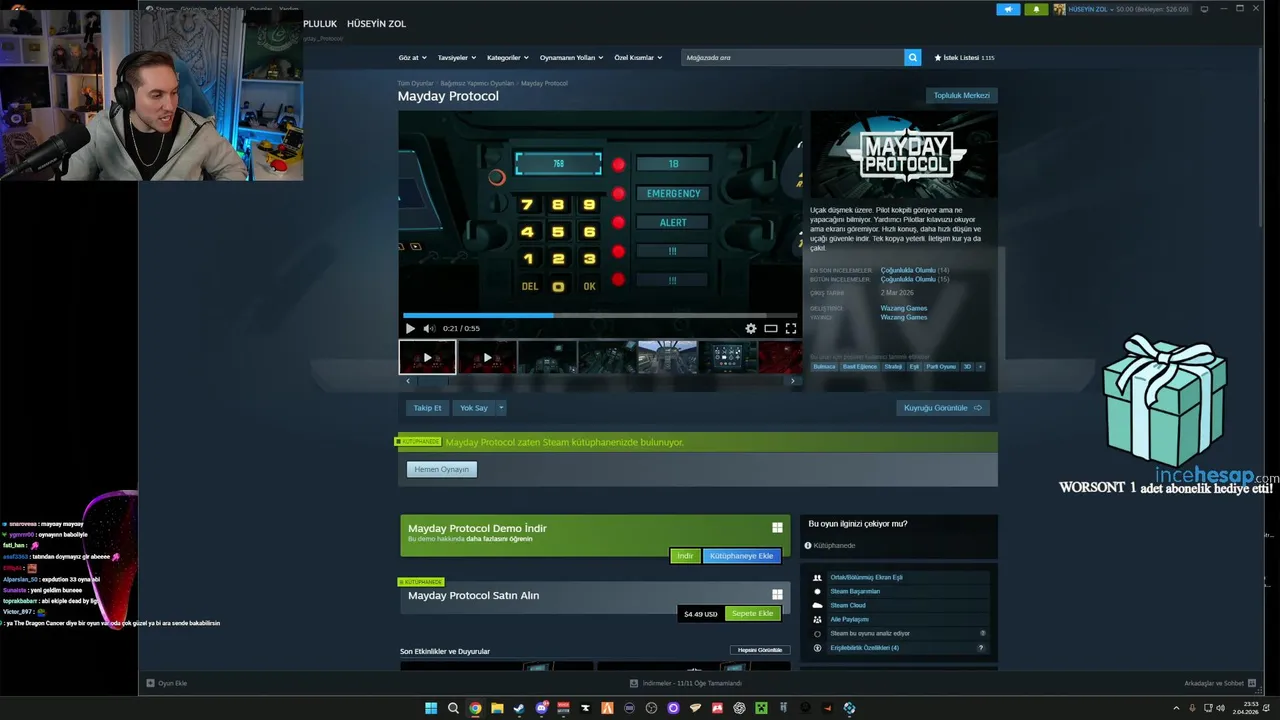Expand the Göz at store menu

coord(412,58)
